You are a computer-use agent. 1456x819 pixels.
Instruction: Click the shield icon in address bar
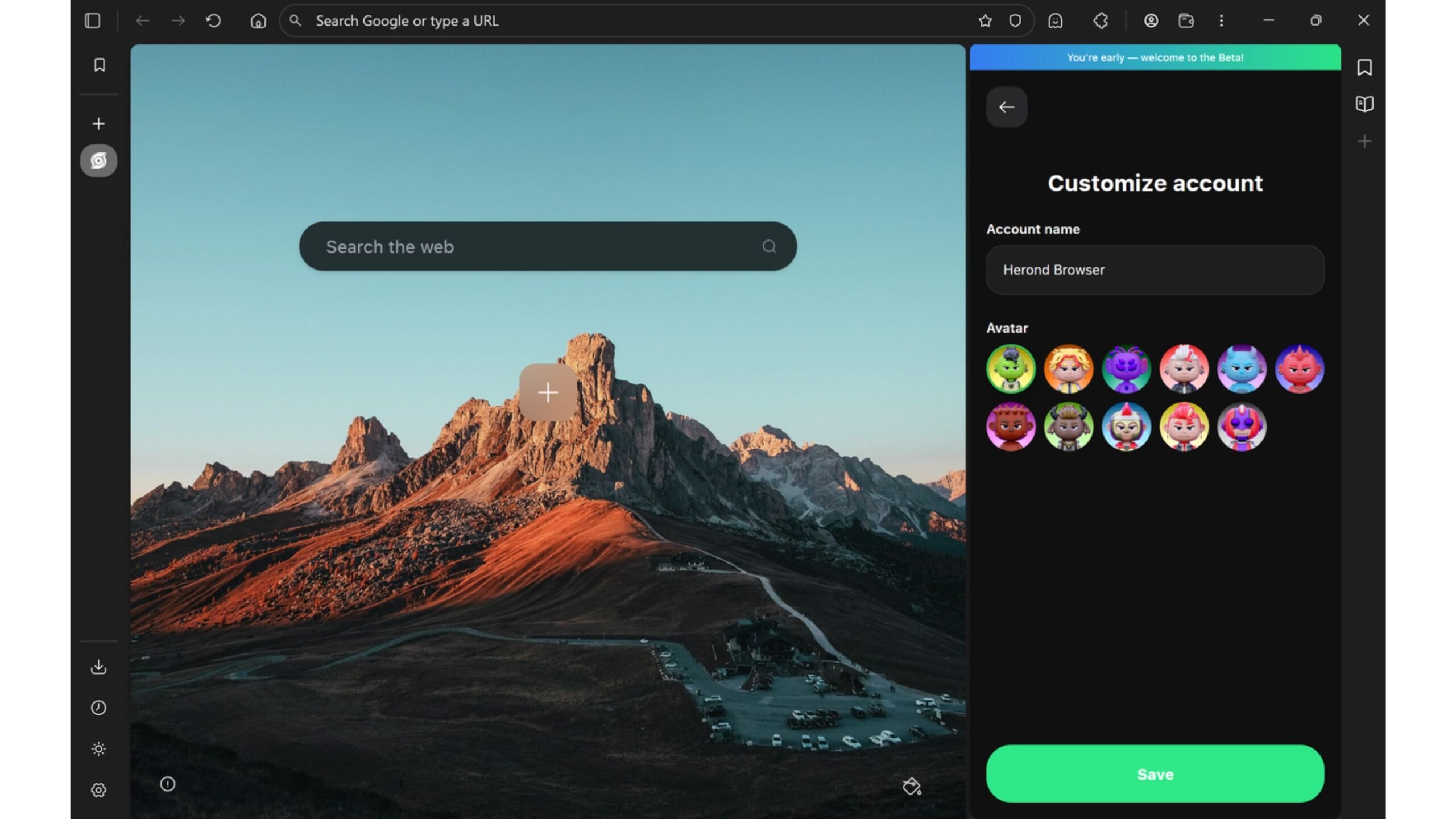pyautogui.click(x=1015, y=21)
